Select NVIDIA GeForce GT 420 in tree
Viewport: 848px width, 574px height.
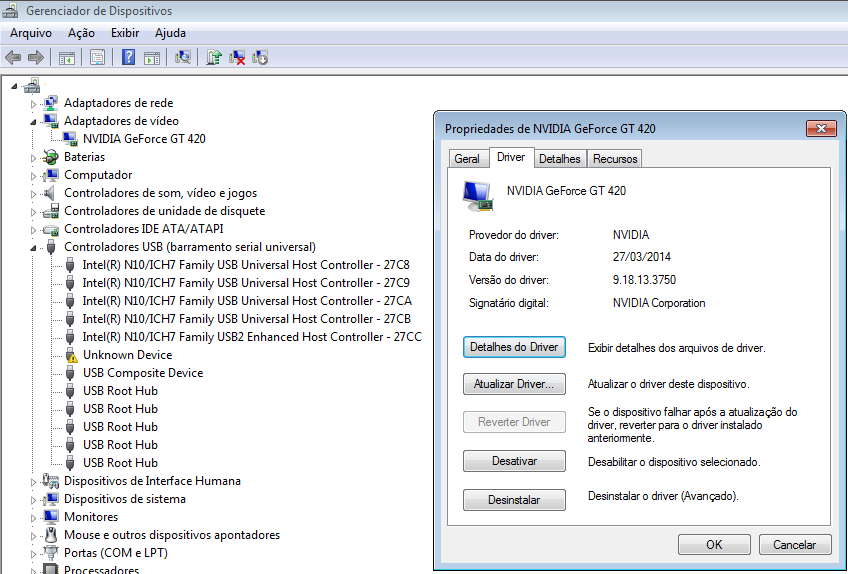coord(144,138)
